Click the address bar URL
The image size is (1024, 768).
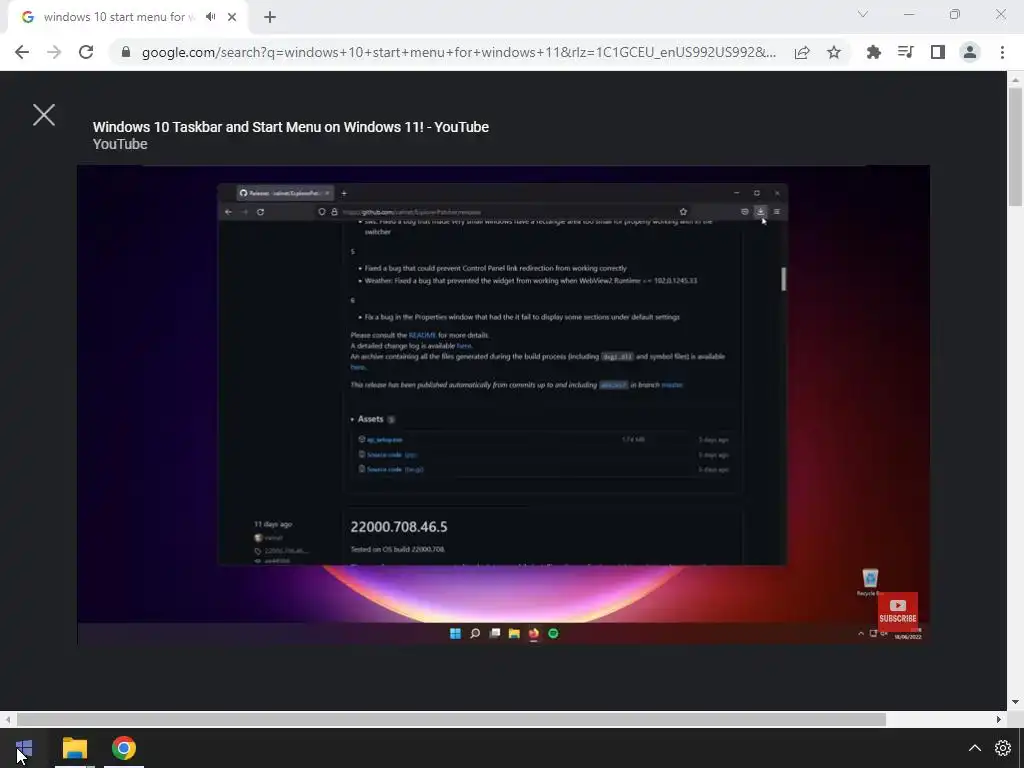[458, 52]
